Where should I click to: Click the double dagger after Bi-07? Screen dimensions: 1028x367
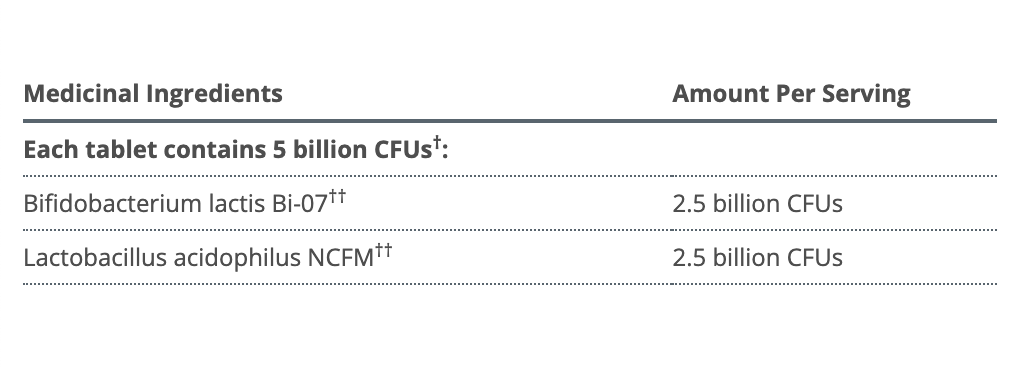[x=337, y=197]
